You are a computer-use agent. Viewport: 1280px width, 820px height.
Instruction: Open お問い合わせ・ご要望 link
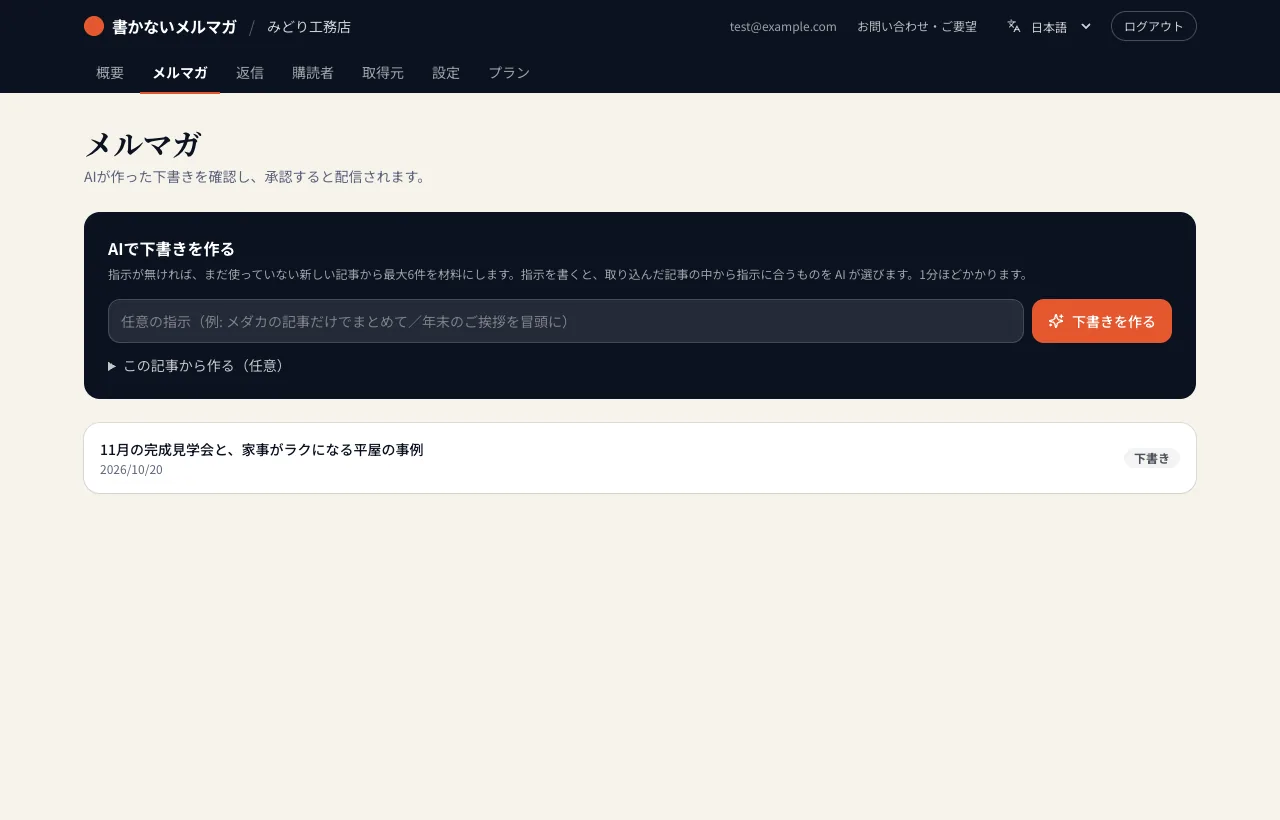click(x=917, y=27)
